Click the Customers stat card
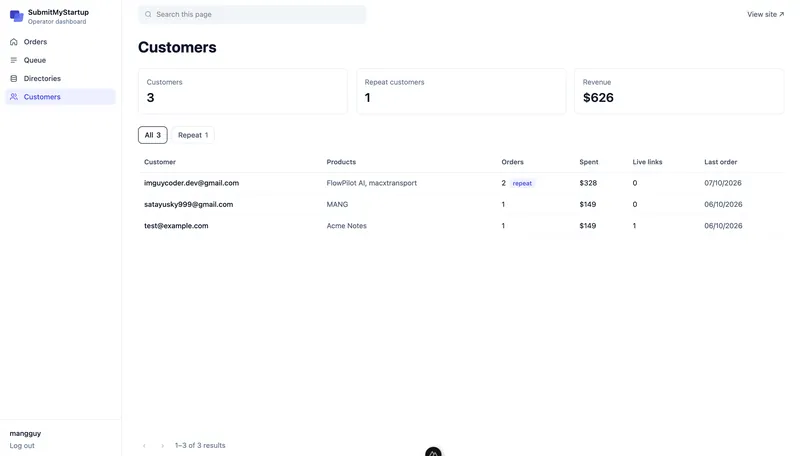 (x=243, y=91)
